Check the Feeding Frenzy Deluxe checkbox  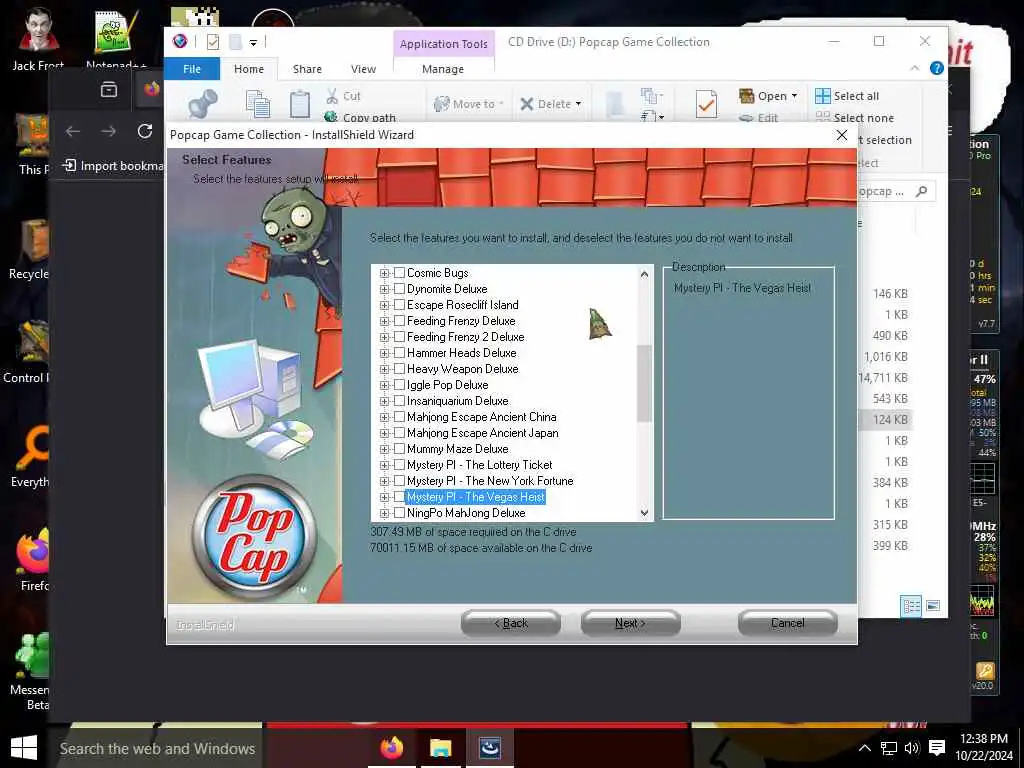[399, 321]
